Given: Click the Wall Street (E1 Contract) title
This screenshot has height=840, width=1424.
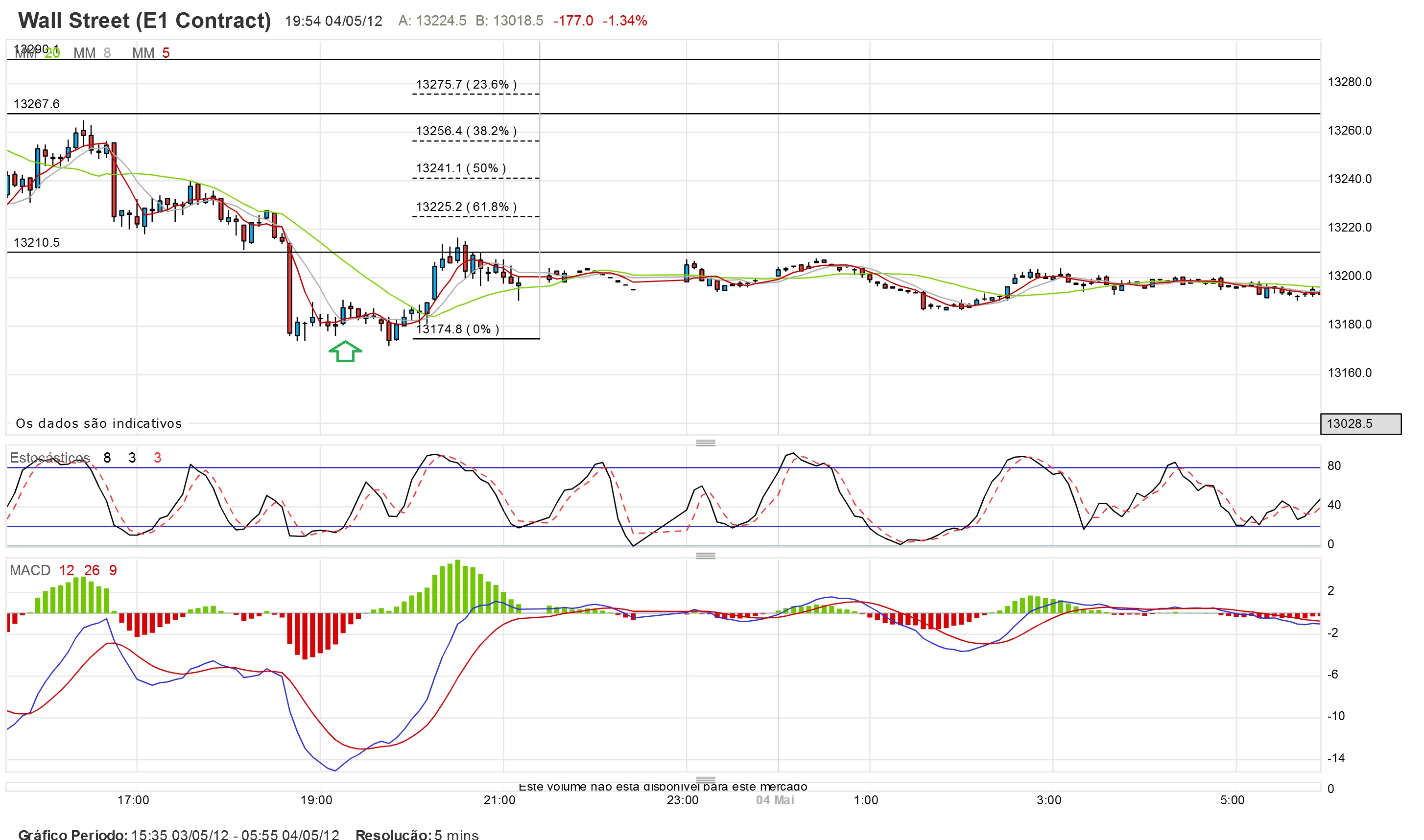Looking at the screenshot, I should (144, 21).
